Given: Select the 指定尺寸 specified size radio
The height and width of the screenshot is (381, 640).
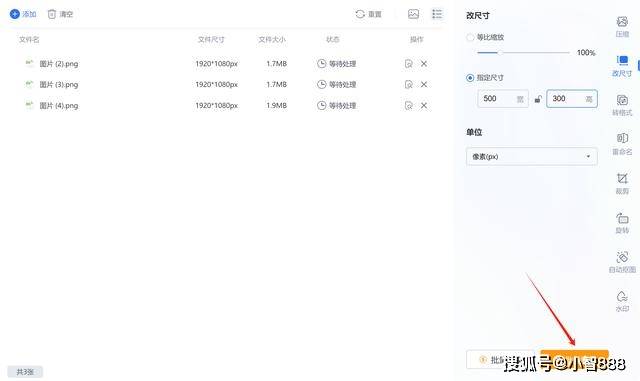Looking at the screenshot, I should point(470,78).
